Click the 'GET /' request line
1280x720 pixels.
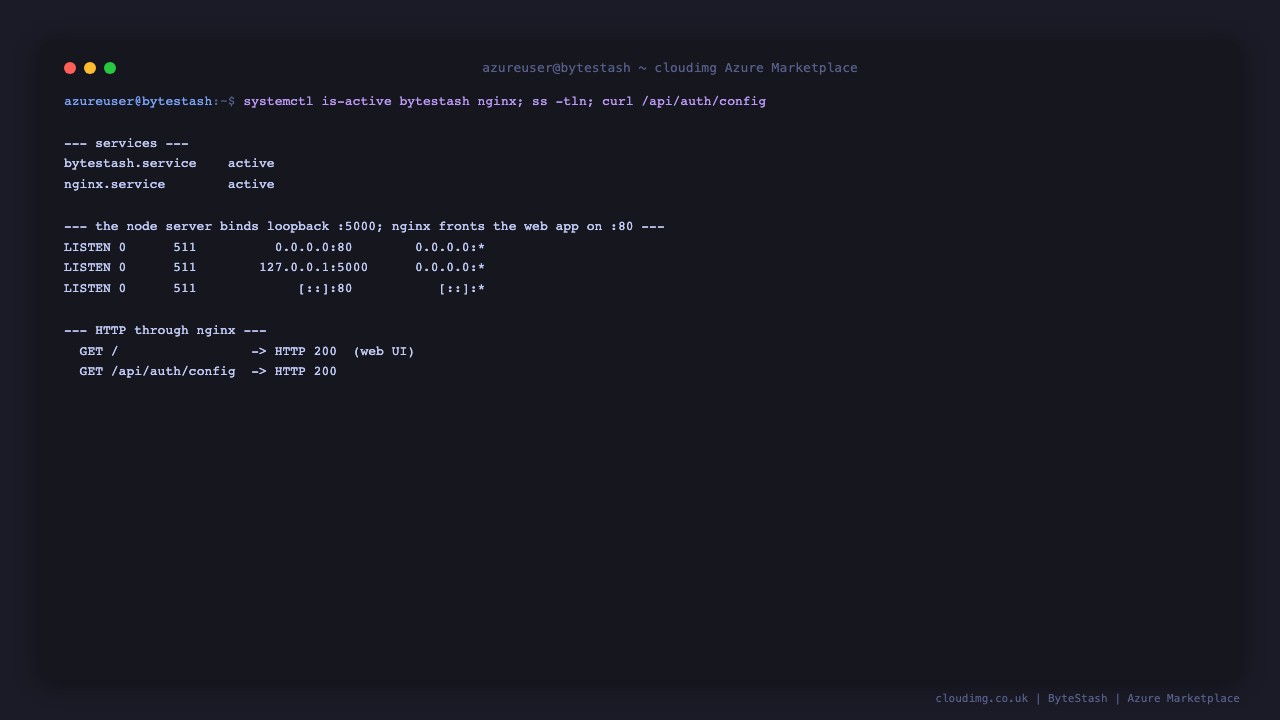(x=247, y=351)
